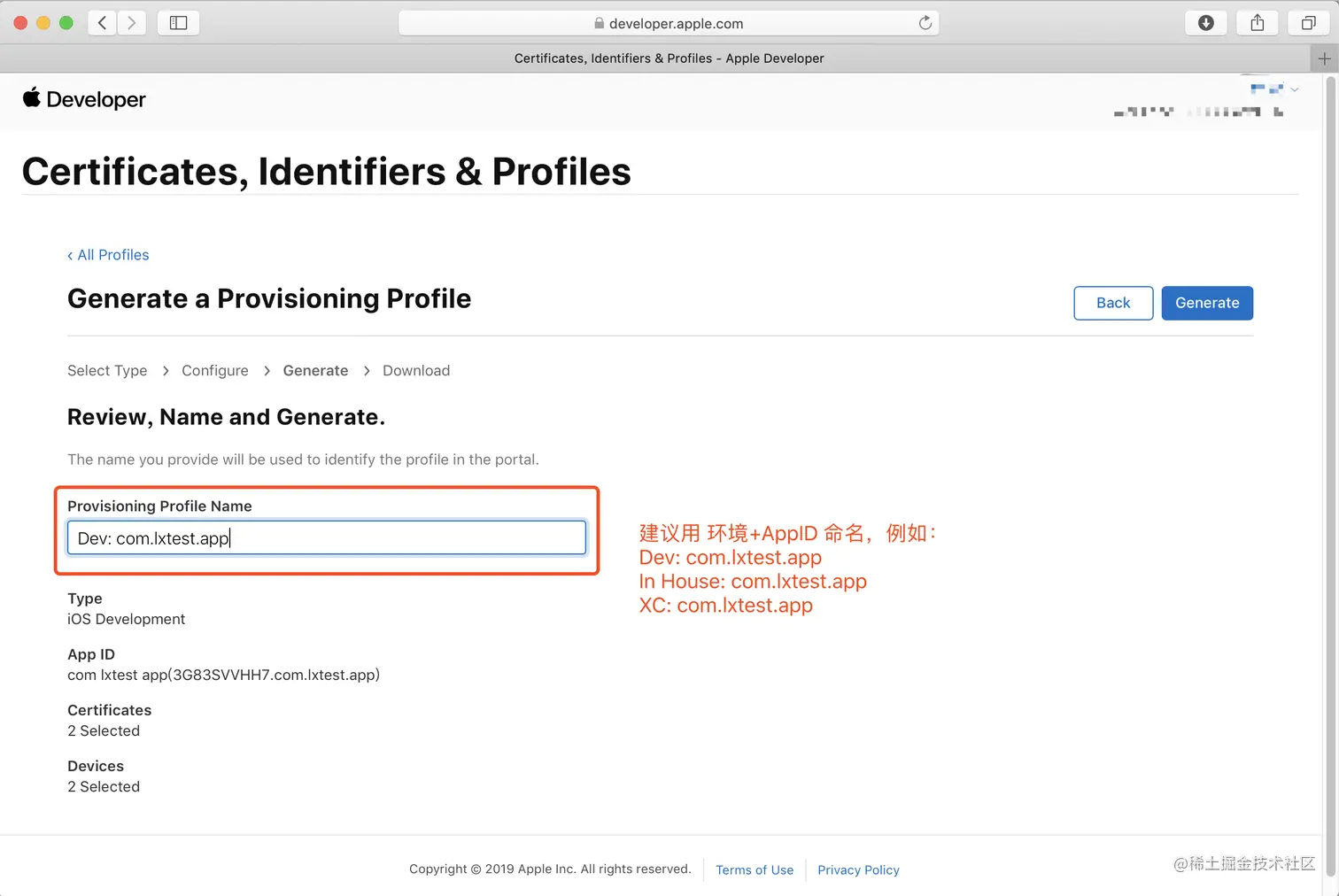Open Safari downloads icon
This screenshot has height=896, width=1339.
[1205, 23]
